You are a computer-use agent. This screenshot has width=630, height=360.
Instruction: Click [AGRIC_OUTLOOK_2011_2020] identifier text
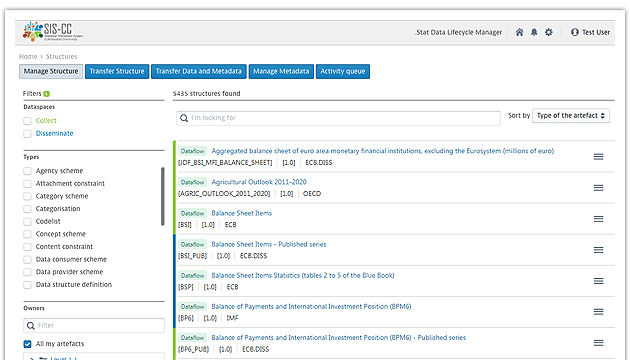[x=224, y=194]
